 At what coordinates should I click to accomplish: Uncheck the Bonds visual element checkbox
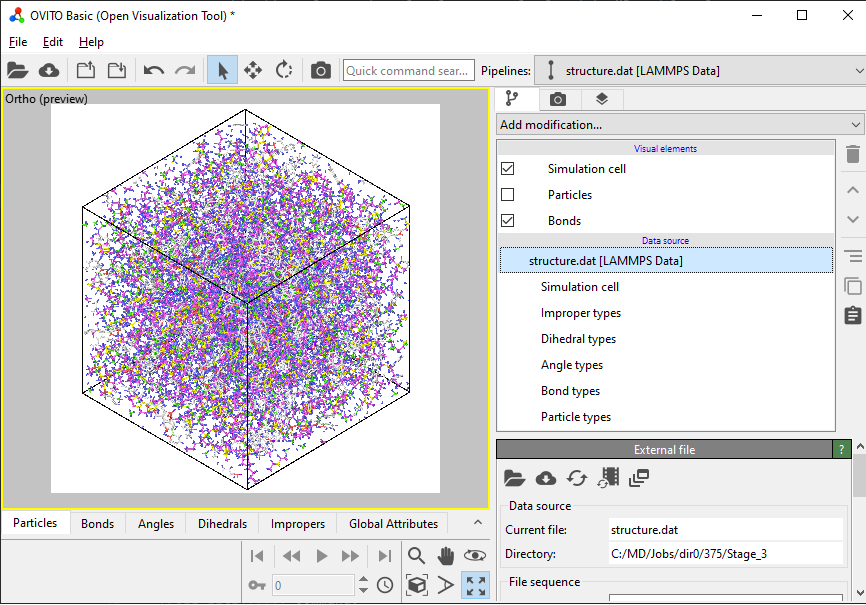coord(508,220)
